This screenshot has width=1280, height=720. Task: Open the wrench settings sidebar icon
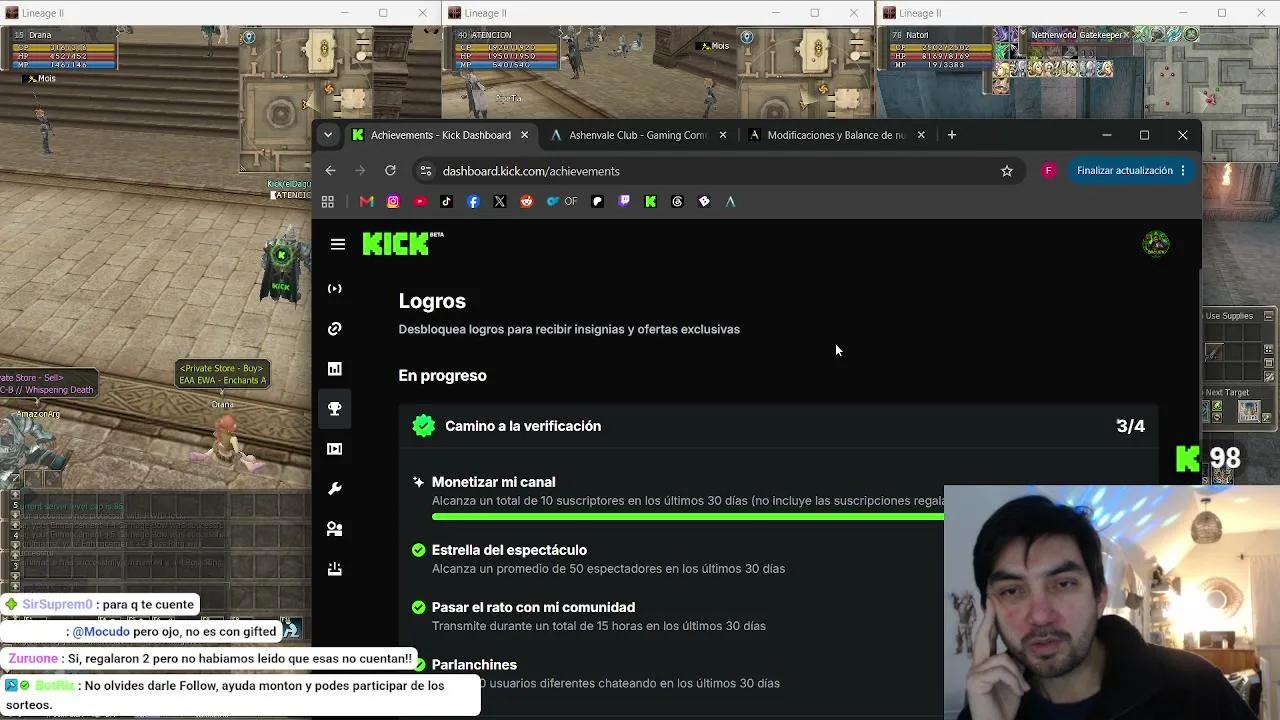click(x=335, y=489)
